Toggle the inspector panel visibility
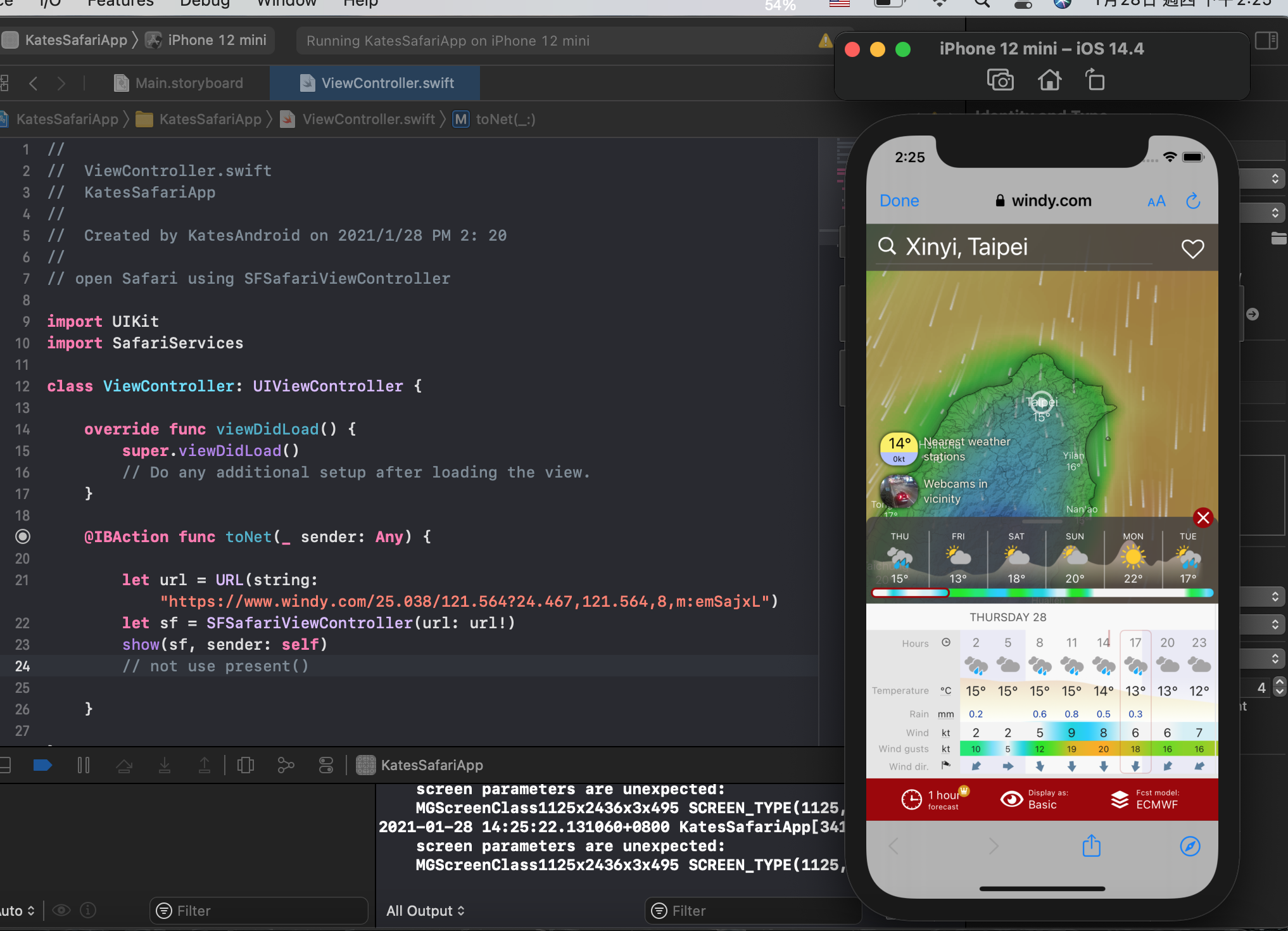 click(x=1266, y=41)
